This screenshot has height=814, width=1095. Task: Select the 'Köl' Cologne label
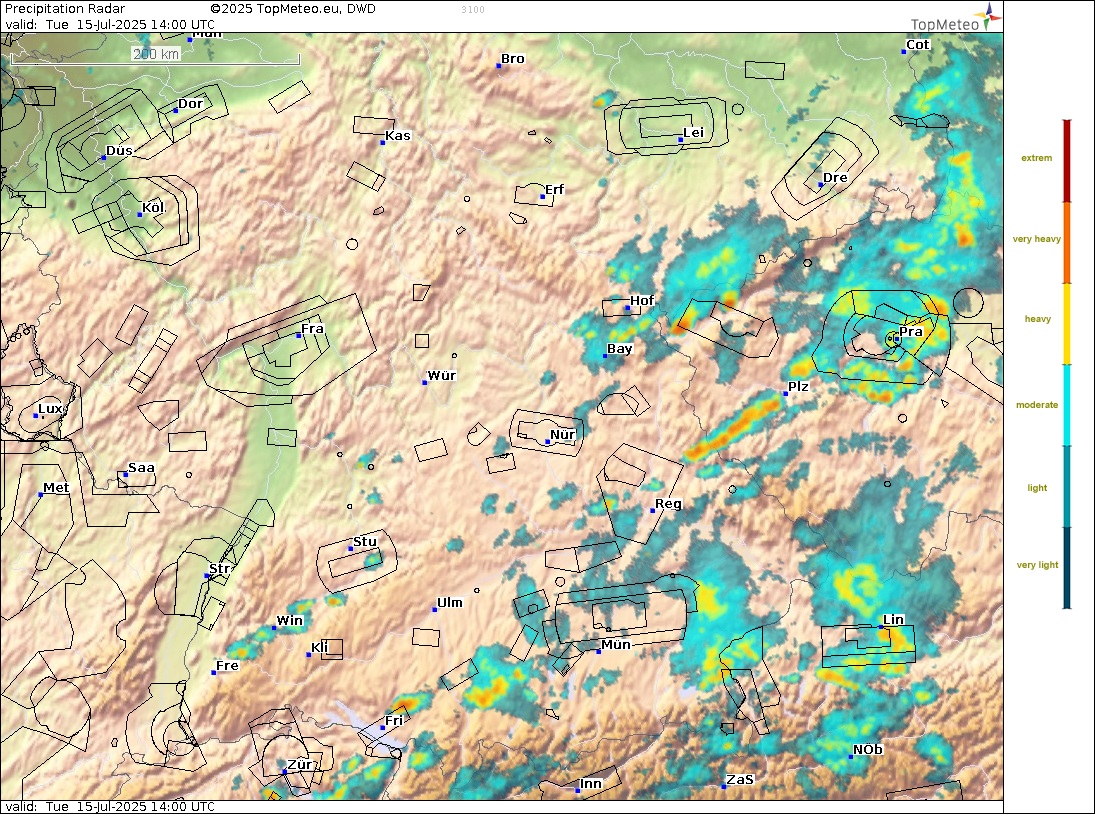pos(153,207)
